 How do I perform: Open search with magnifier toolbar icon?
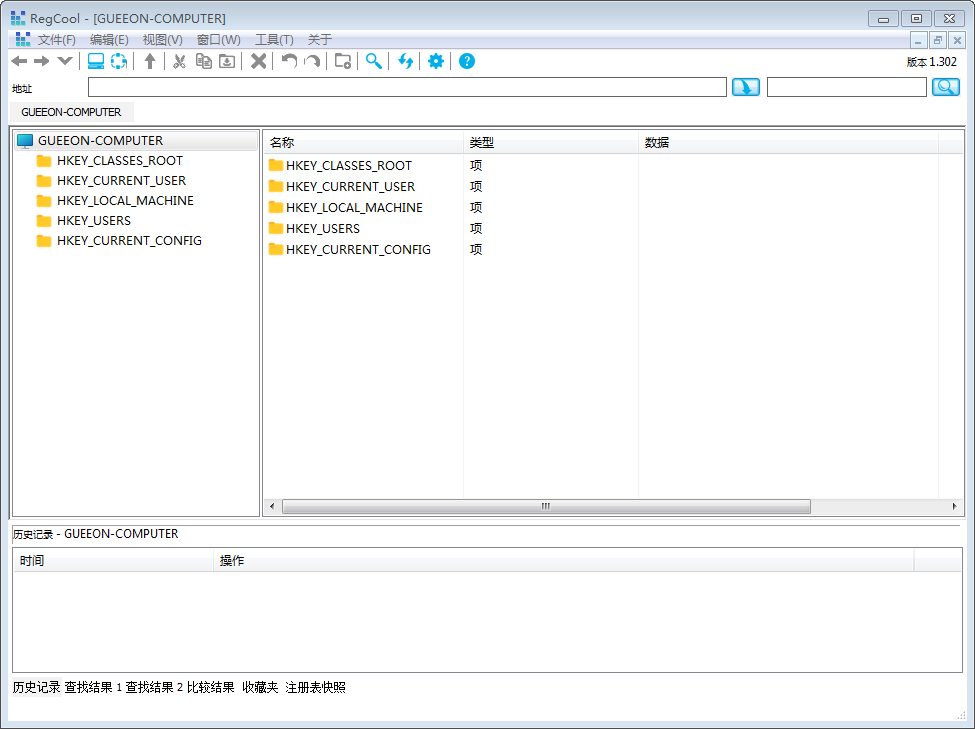[373, 62]
